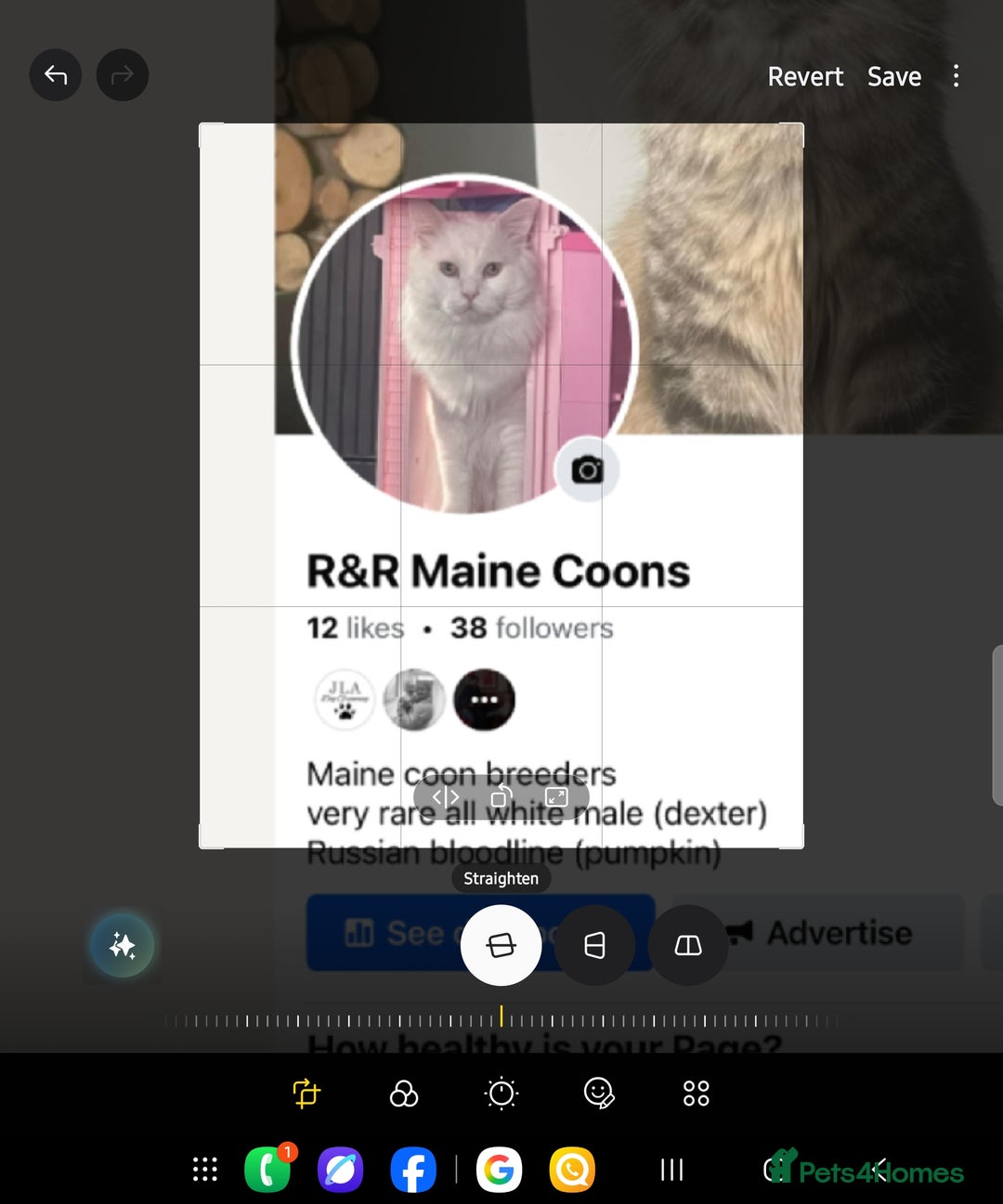Tap the redo arrow button
This screenshot has height=1204, width=1003.
coord(123,75)
